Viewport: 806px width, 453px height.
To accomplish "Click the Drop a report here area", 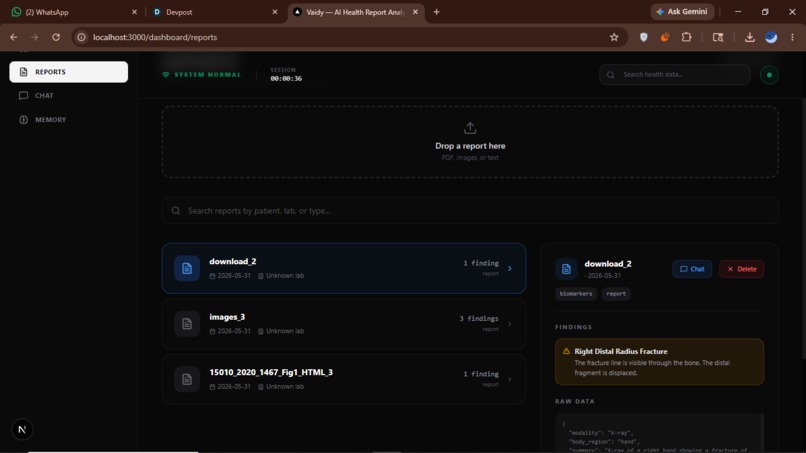I will (470, 142).
